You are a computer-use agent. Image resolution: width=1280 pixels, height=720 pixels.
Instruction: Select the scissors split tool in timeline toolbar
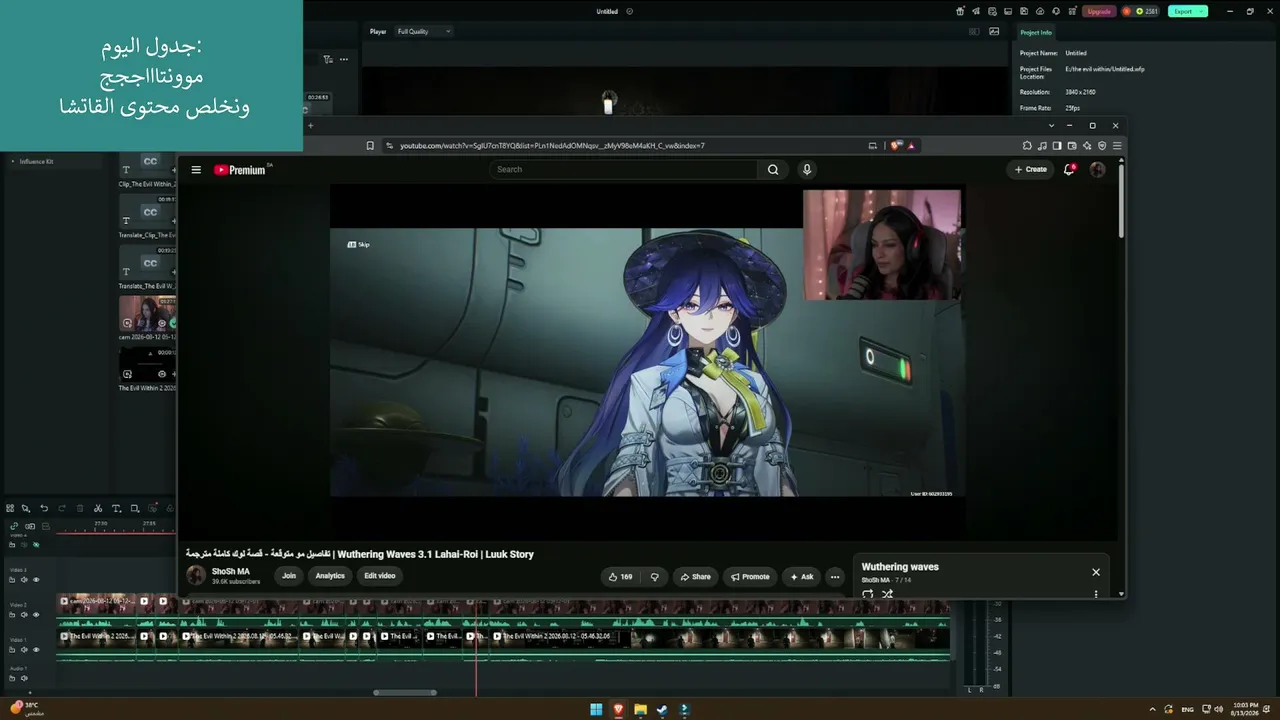point(98,508)
